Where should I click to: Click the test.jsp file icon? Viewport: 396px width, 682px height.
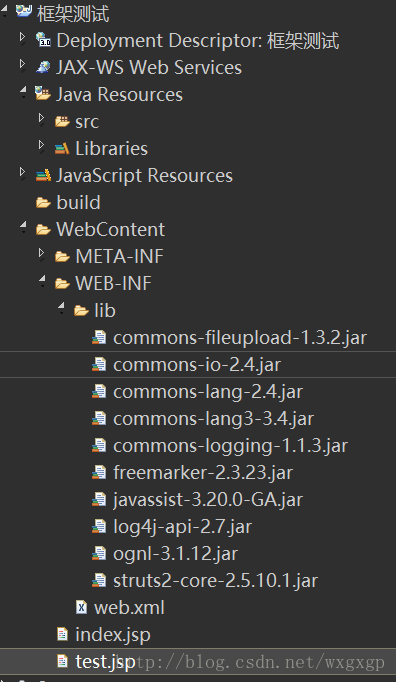tap(62, 661)
